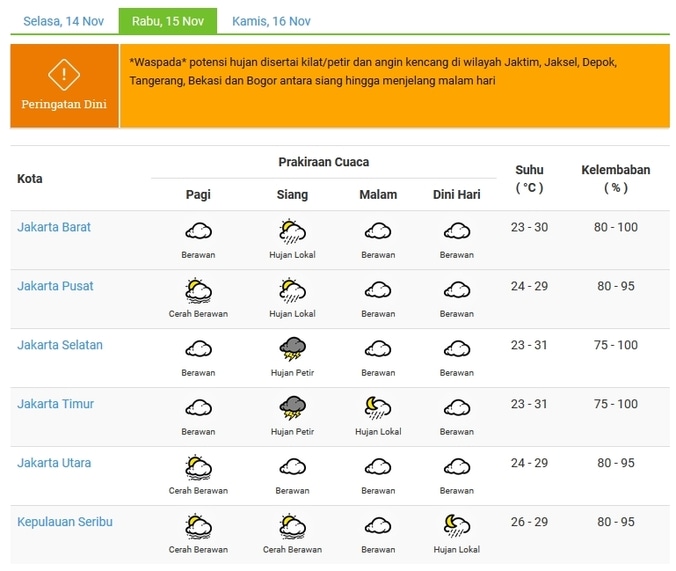Click Jakarta Timur Siang Hujan Petir icon
The width and height of the screenshot is (676, 571).
(x=292, y=408)
